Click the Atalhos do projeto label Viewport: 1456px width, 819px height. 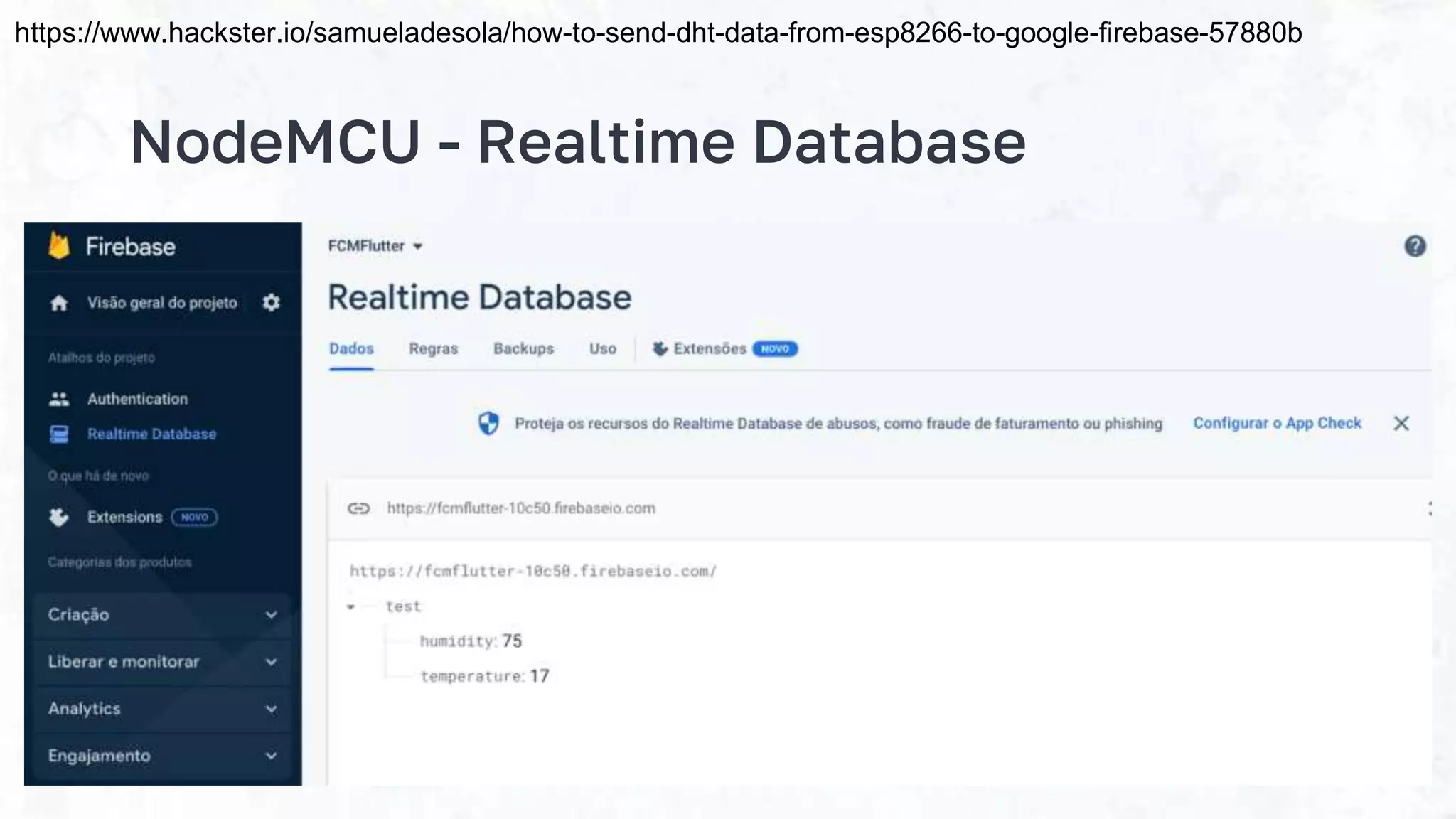102,358
